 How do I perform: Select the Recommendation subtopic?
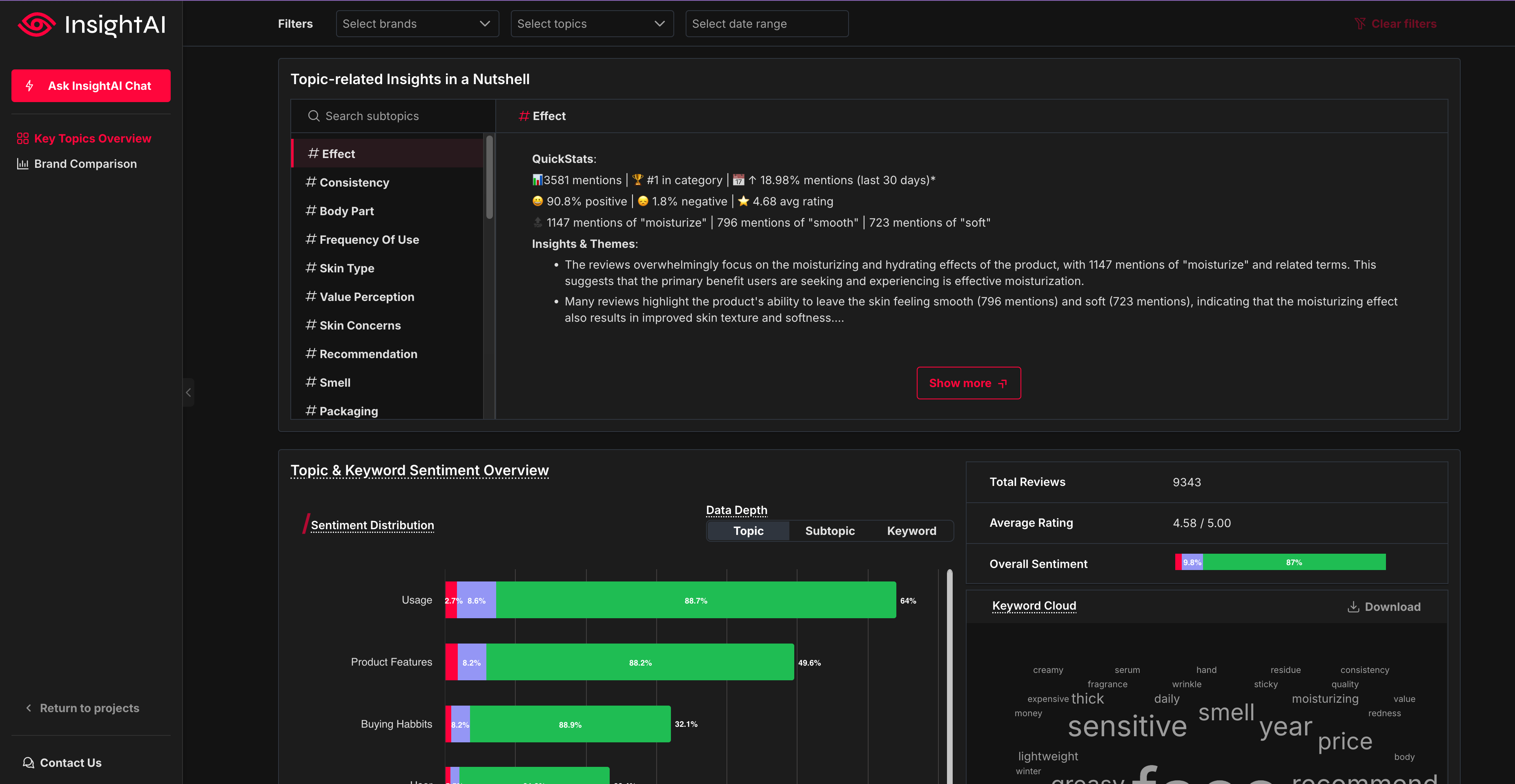pos(368,354)
